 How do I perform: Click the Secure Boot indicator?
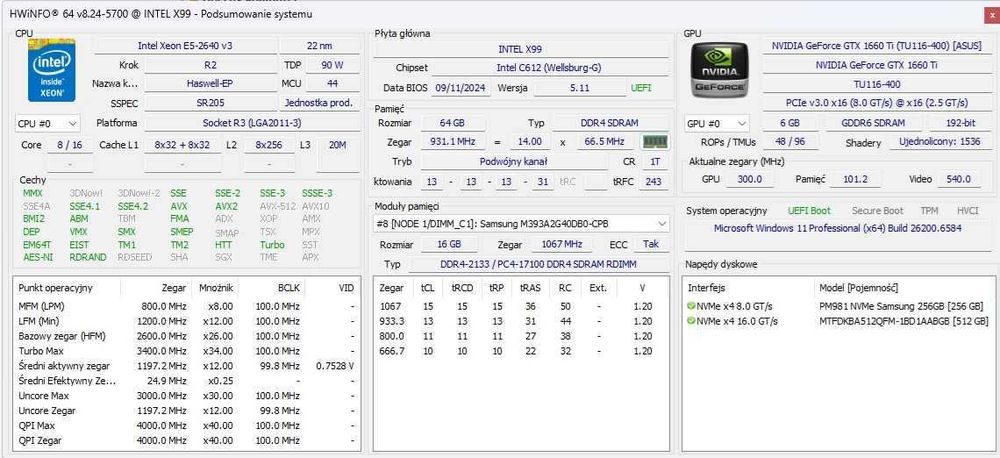[878, 211]
